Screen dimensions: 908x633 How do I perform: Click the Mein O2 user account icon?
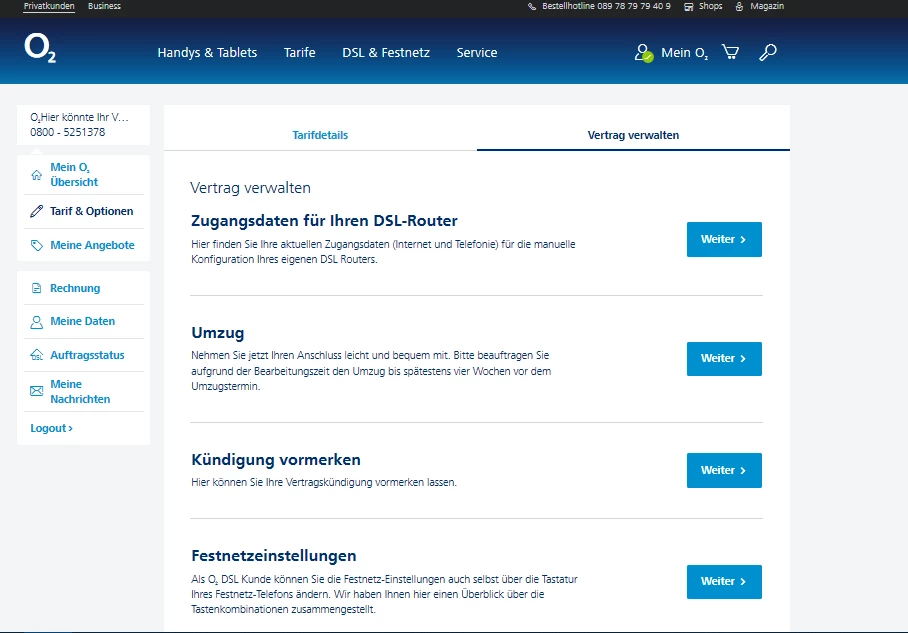click(643, 53)
